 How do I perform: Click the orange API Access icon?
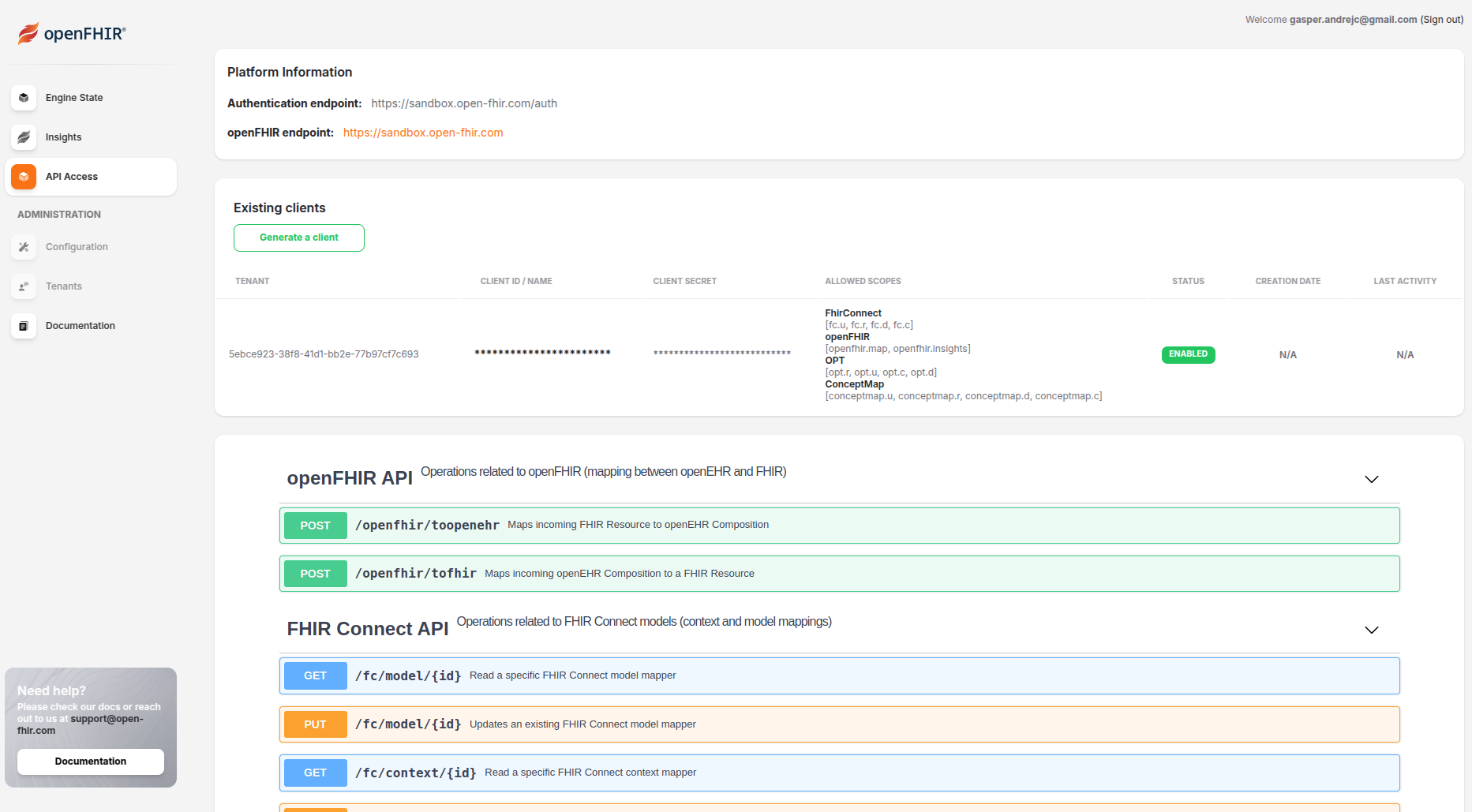click(24, 177)
